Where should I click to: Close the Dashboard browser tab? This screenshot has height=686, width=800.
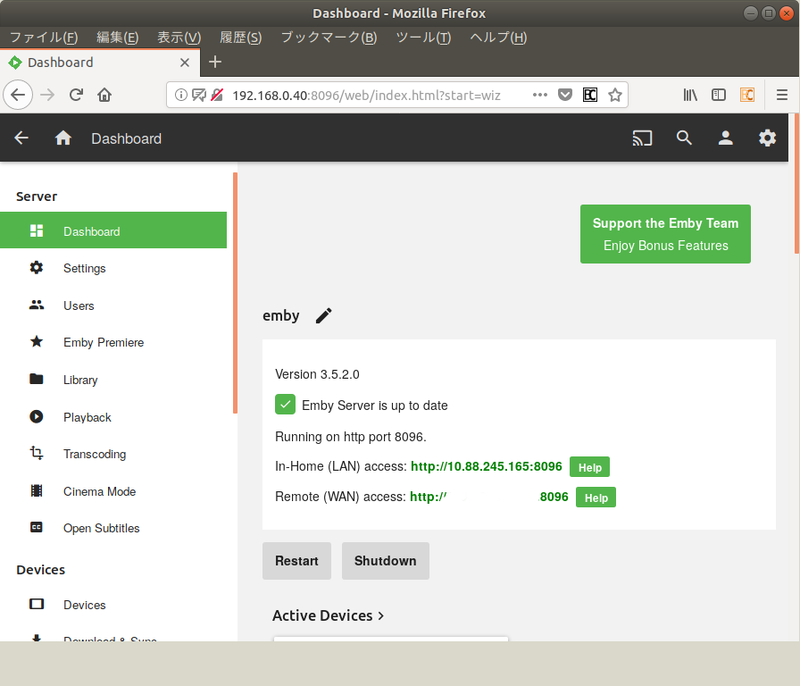[185, 62]
